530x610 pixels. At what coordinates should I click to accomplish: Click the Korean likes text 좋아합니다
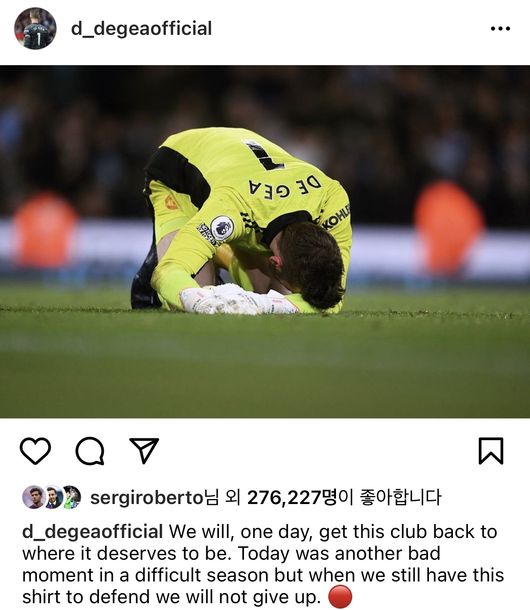[x=401, y=498]
